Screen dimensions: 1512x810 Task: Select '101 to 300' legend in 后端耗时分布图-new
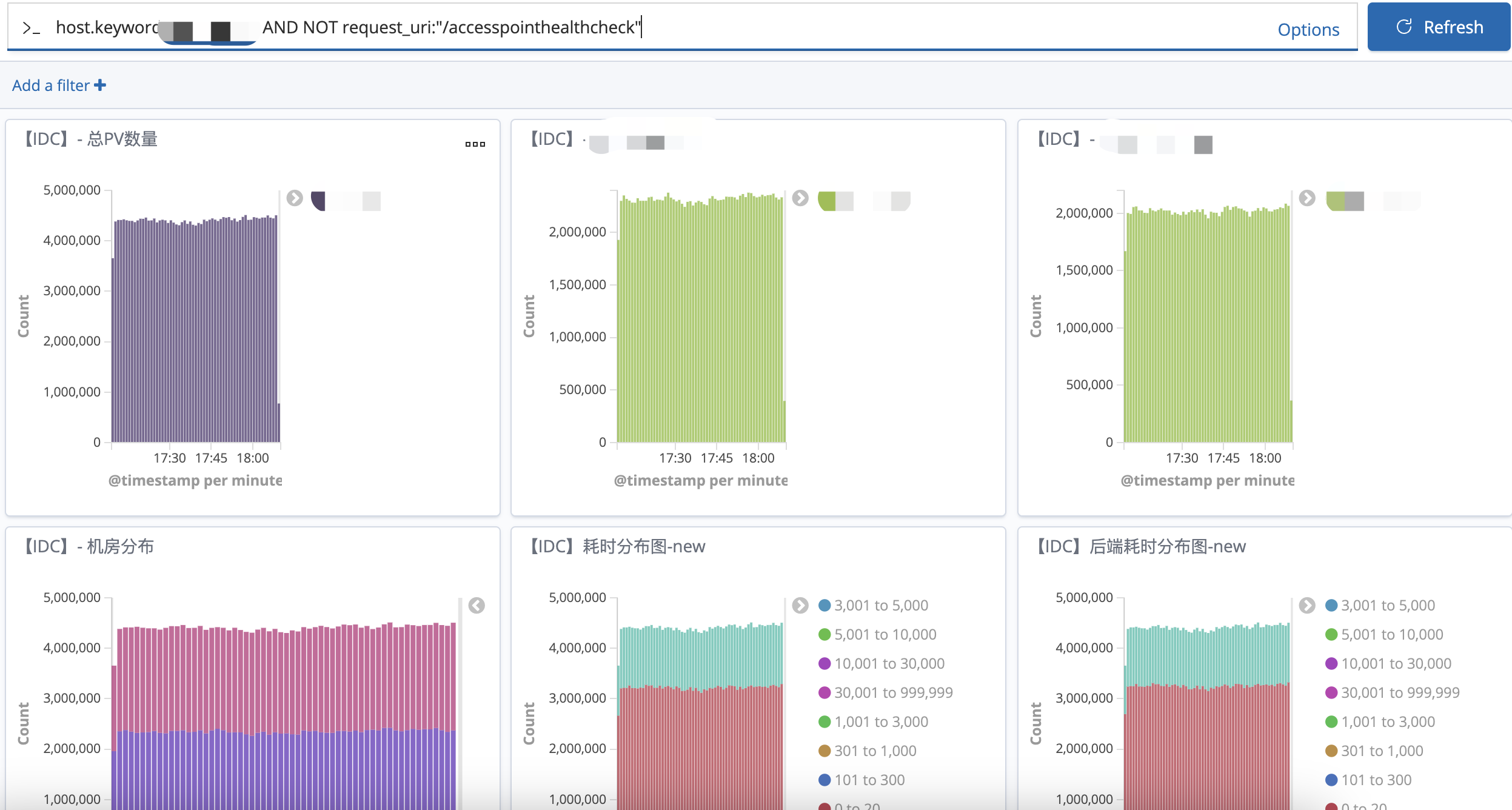tap(1368, 780)
